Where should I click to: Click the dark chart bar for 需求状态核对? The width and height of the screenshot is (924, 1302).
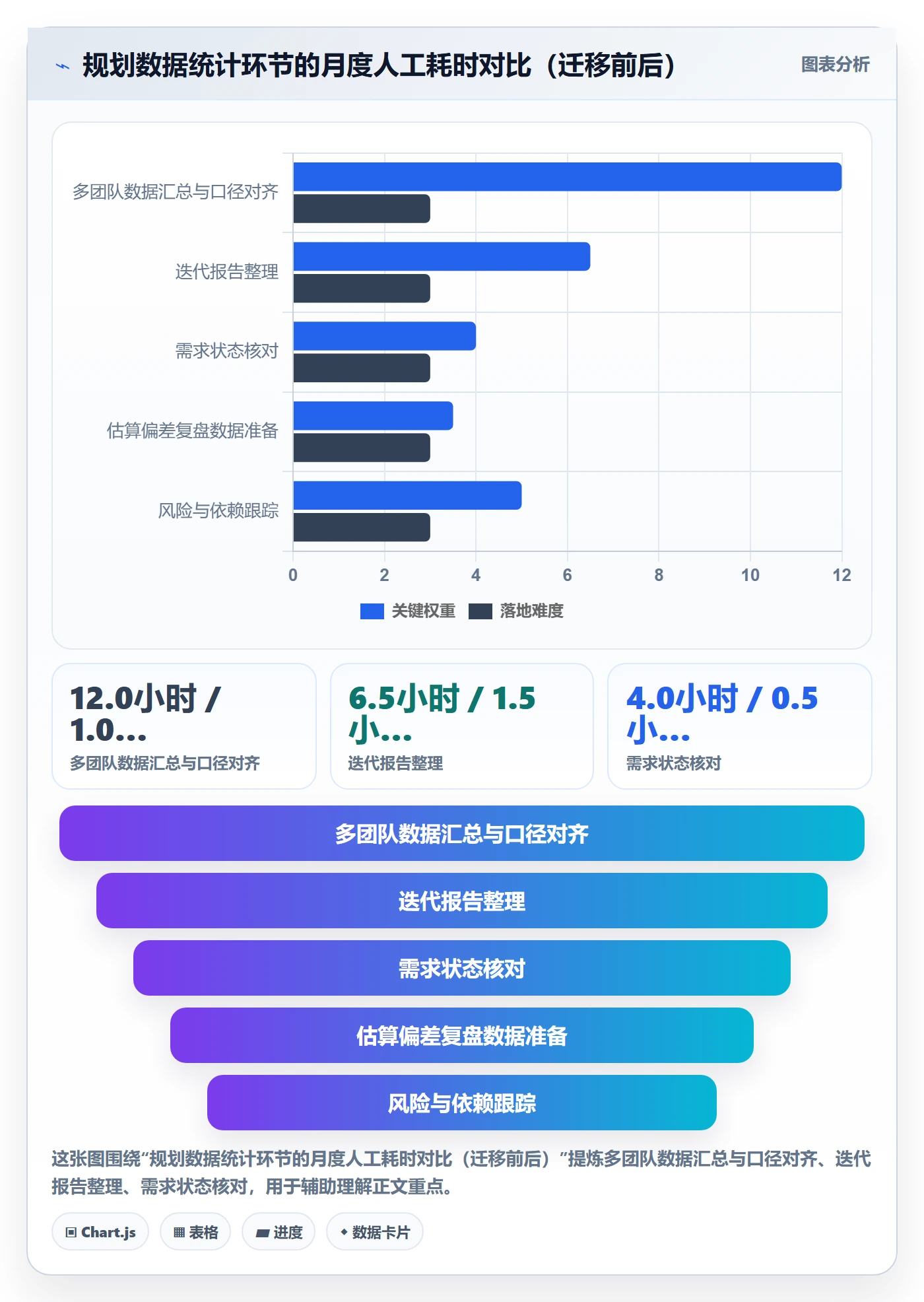click(362, 368)
